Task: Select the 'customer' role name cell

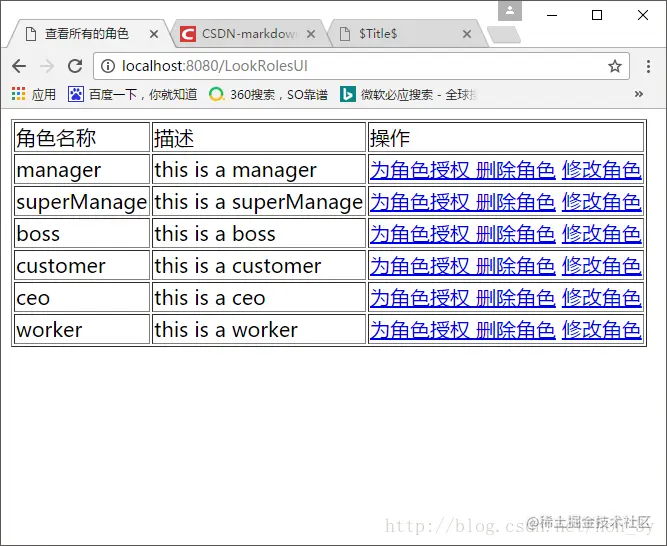Action: tap(82, 265)
